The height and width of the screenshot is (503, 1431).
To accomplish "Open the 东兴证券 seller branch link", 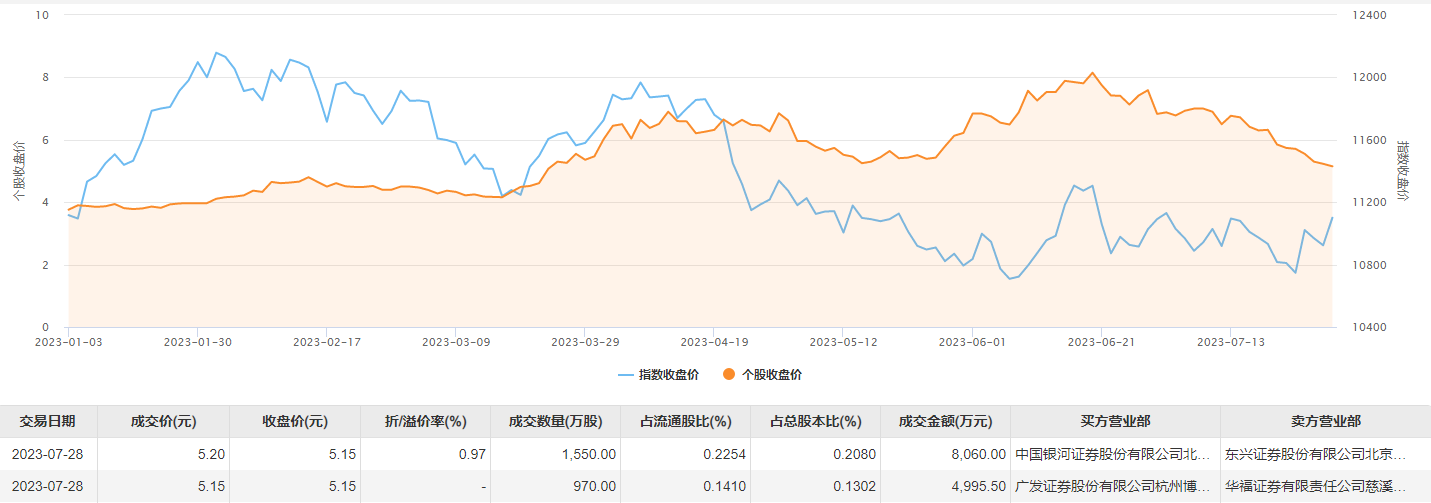I will coord(1315,454).
